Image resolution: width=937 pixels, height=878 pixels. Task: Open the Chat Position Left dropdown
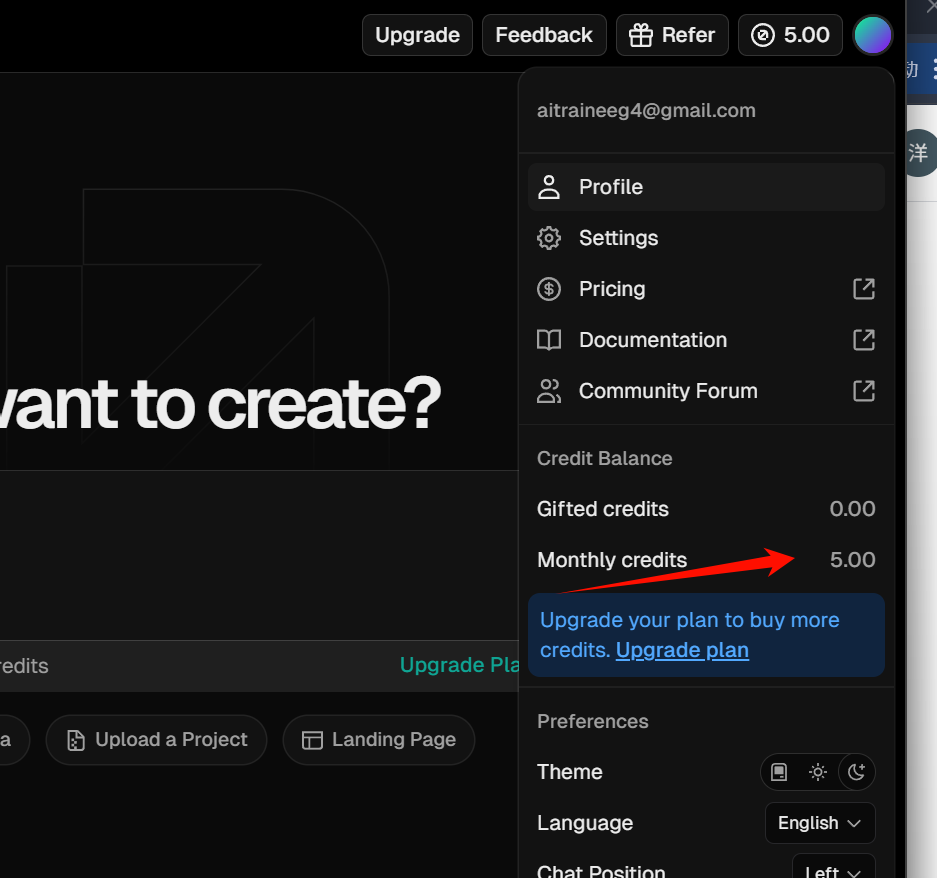pyautogui.click(x=834, y=870)
